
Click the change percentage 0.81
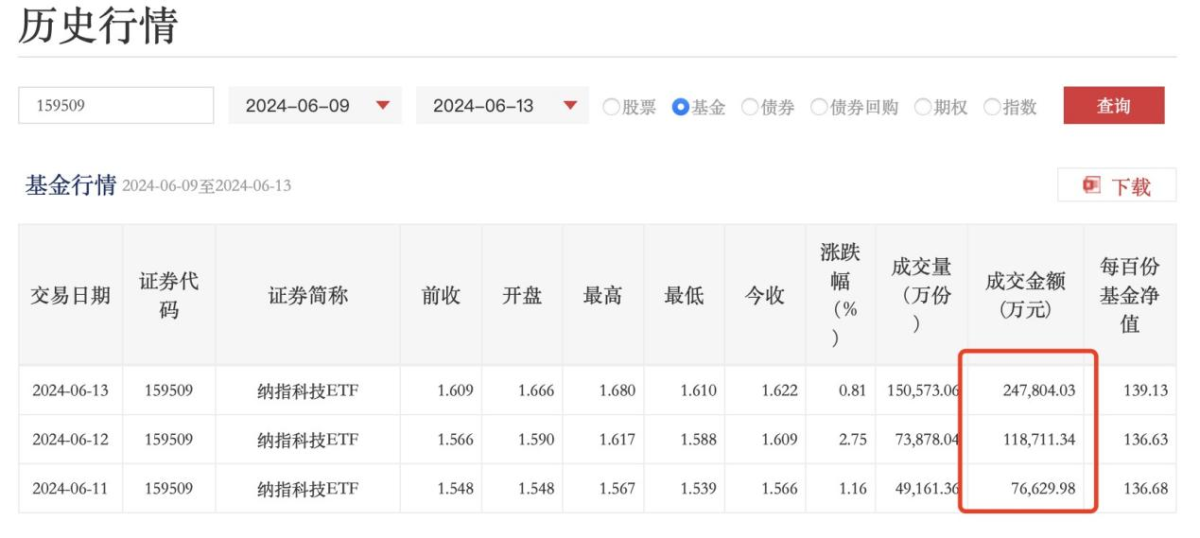852,391
